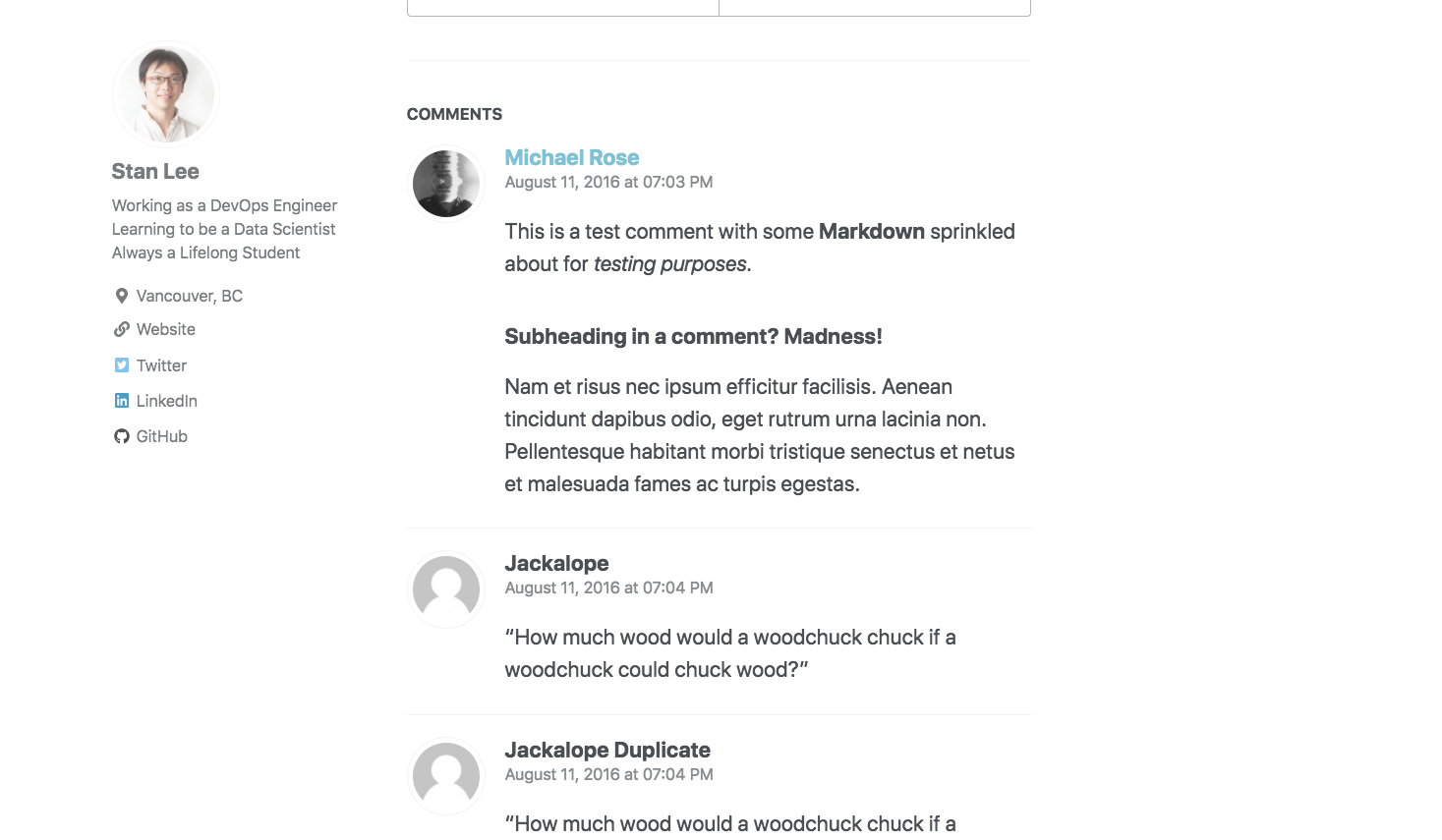The height and width of the screenshot is (840, 1442).
Task: Click inside the right form field above comments
Action: click(x=875, y=7)
